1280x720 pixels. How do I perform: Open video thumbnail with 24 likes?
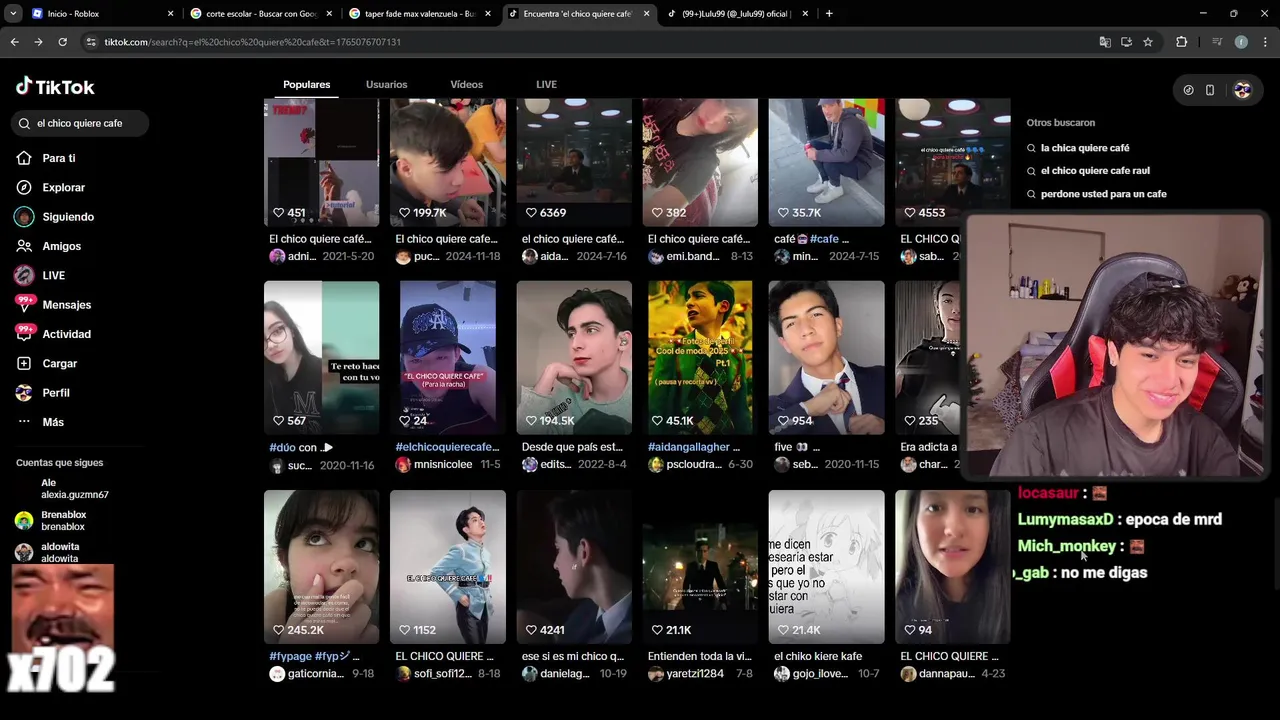tap(448, 358)
